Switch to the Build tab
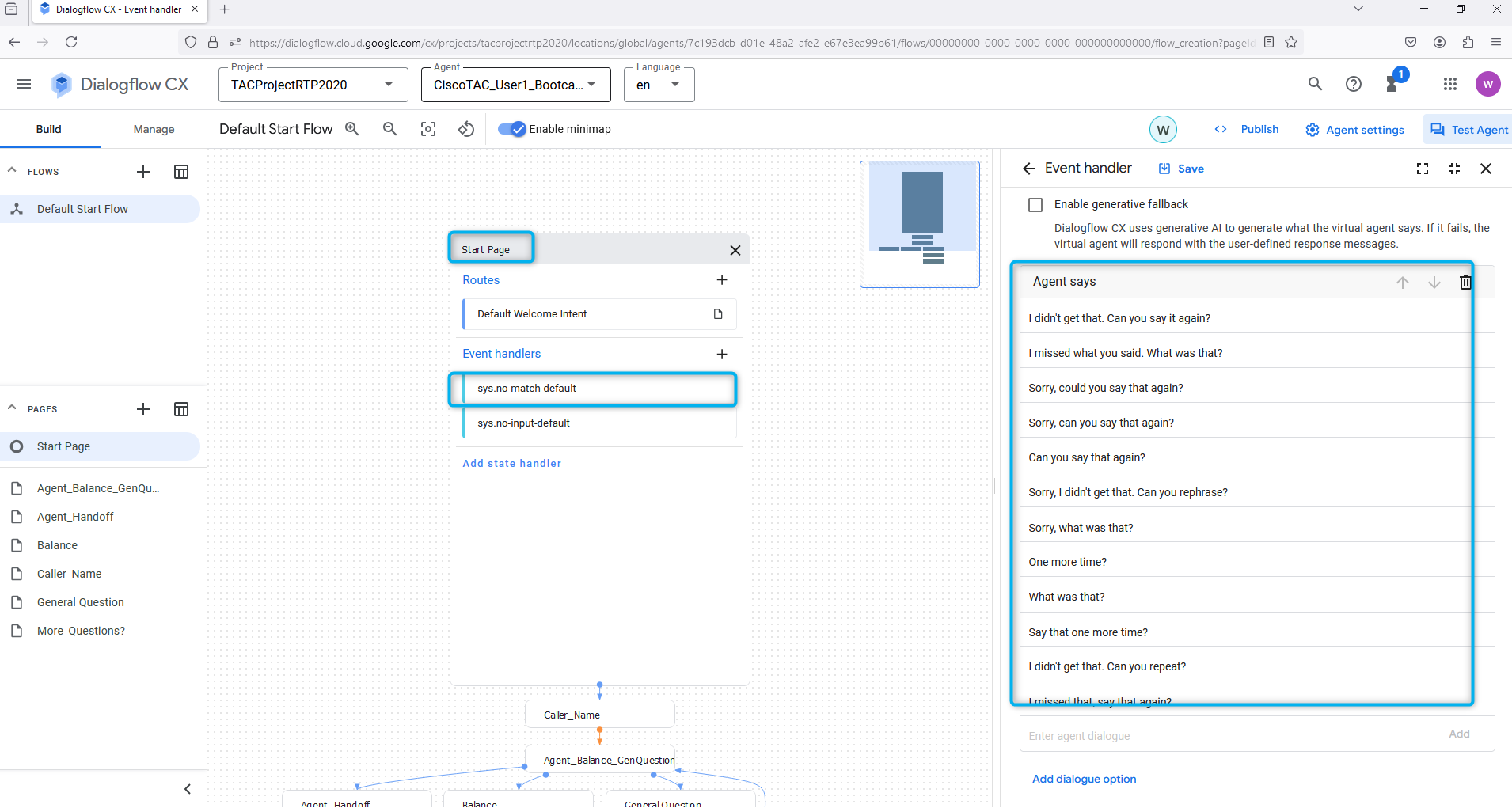 (x=49, y=129)
